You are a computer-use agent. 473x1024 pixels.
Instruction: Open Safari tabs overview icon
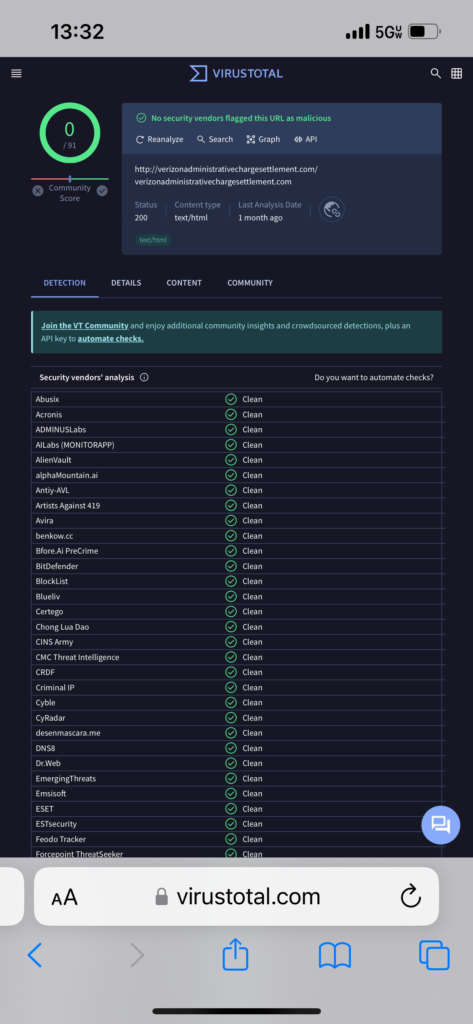(434, 955)
